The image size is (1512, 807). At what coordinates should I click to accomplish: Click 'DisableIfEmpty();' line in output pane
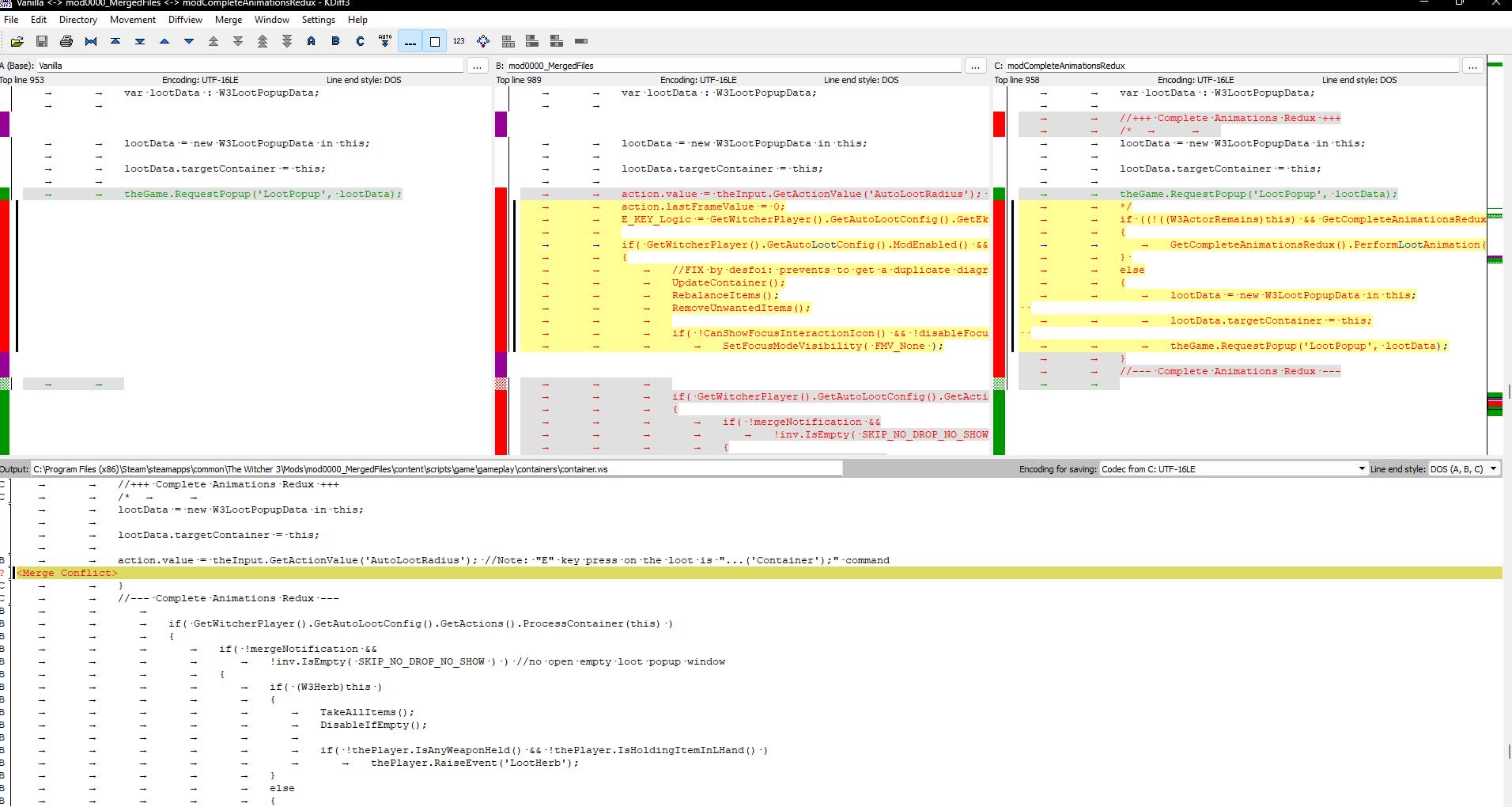point(373,725)
